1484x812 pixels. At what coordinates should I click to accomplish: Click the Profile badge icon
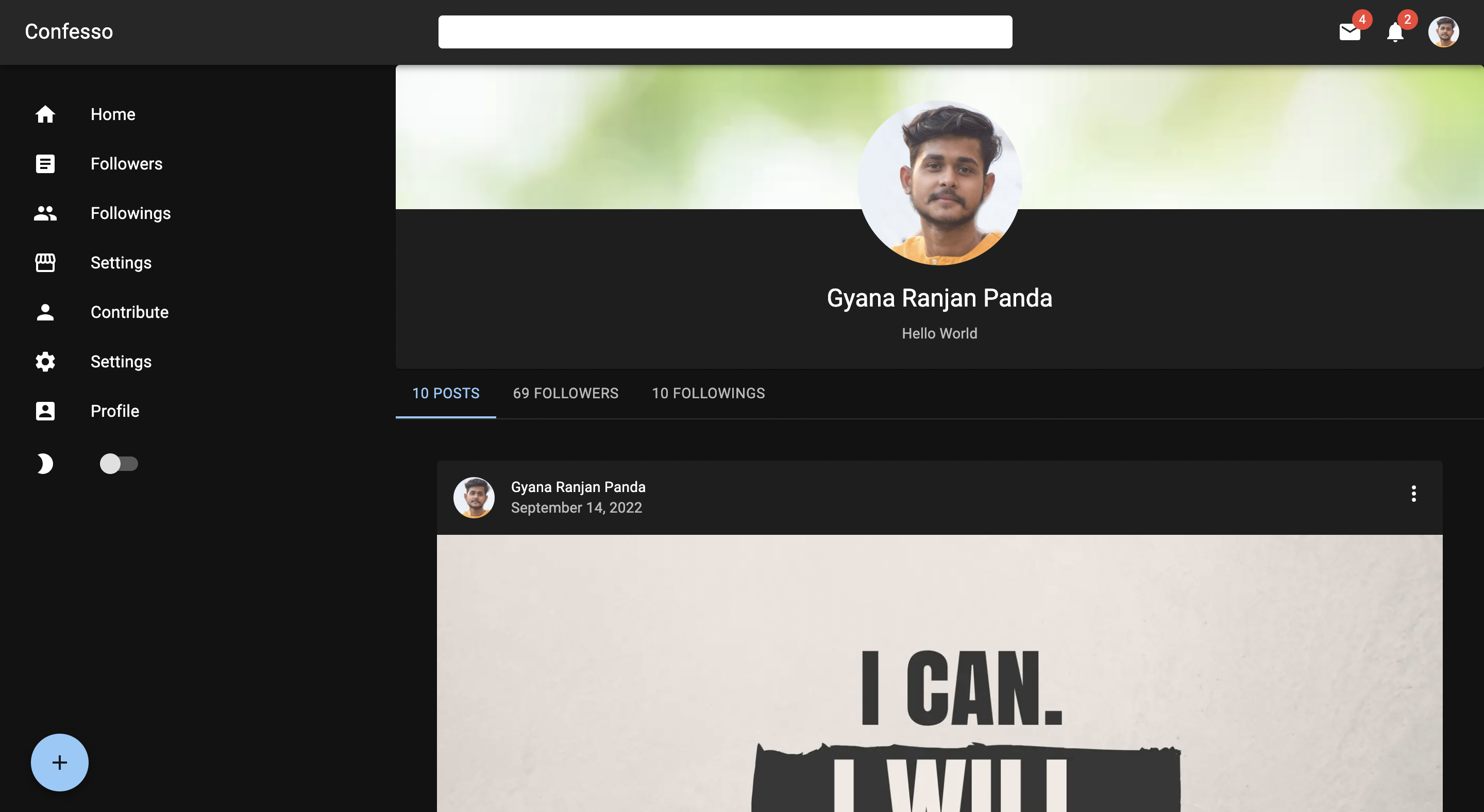45,411
